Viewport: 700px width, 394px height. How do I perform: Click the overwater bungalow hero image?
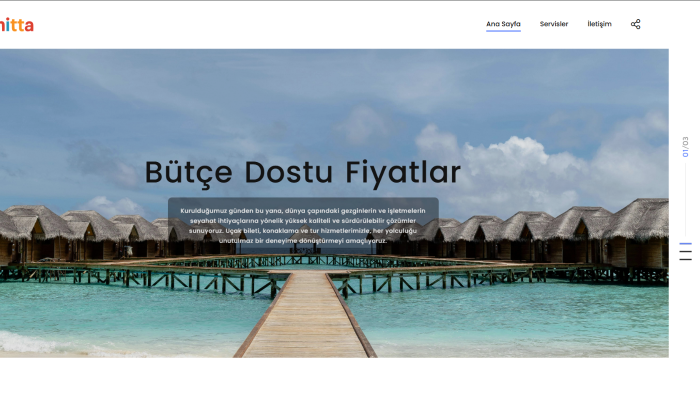(x=334, y=203)
